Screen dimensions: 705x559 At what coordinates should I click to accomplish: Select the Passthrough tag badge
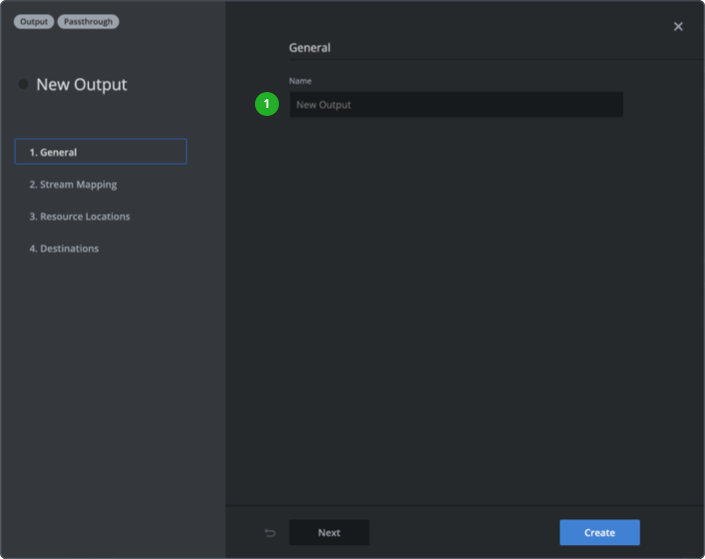88,22
